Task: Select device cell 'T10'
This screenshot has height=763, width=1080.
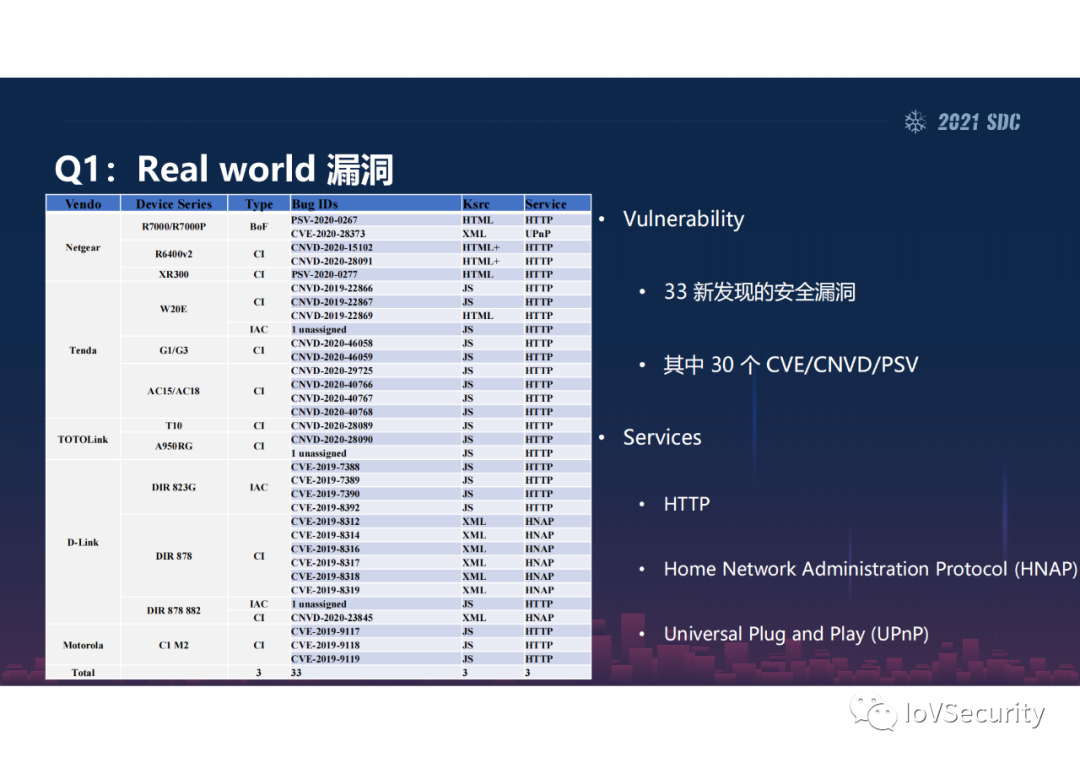Action: pyautogui.click(x=174, y=426)
